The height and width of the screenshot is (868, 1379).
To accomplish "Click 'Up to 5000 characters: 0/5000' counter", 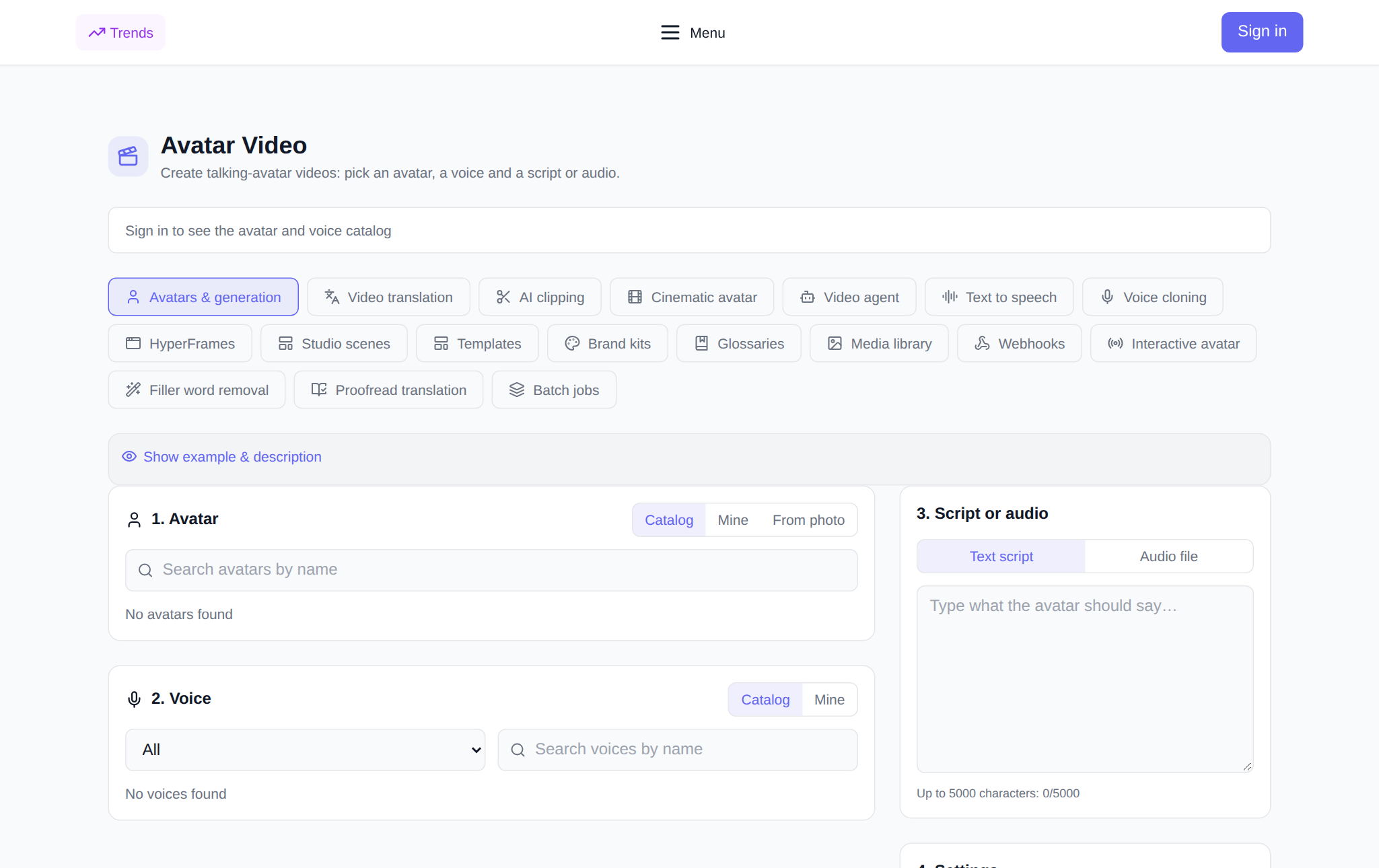I will pyautogui.click(x=997, y=793).
